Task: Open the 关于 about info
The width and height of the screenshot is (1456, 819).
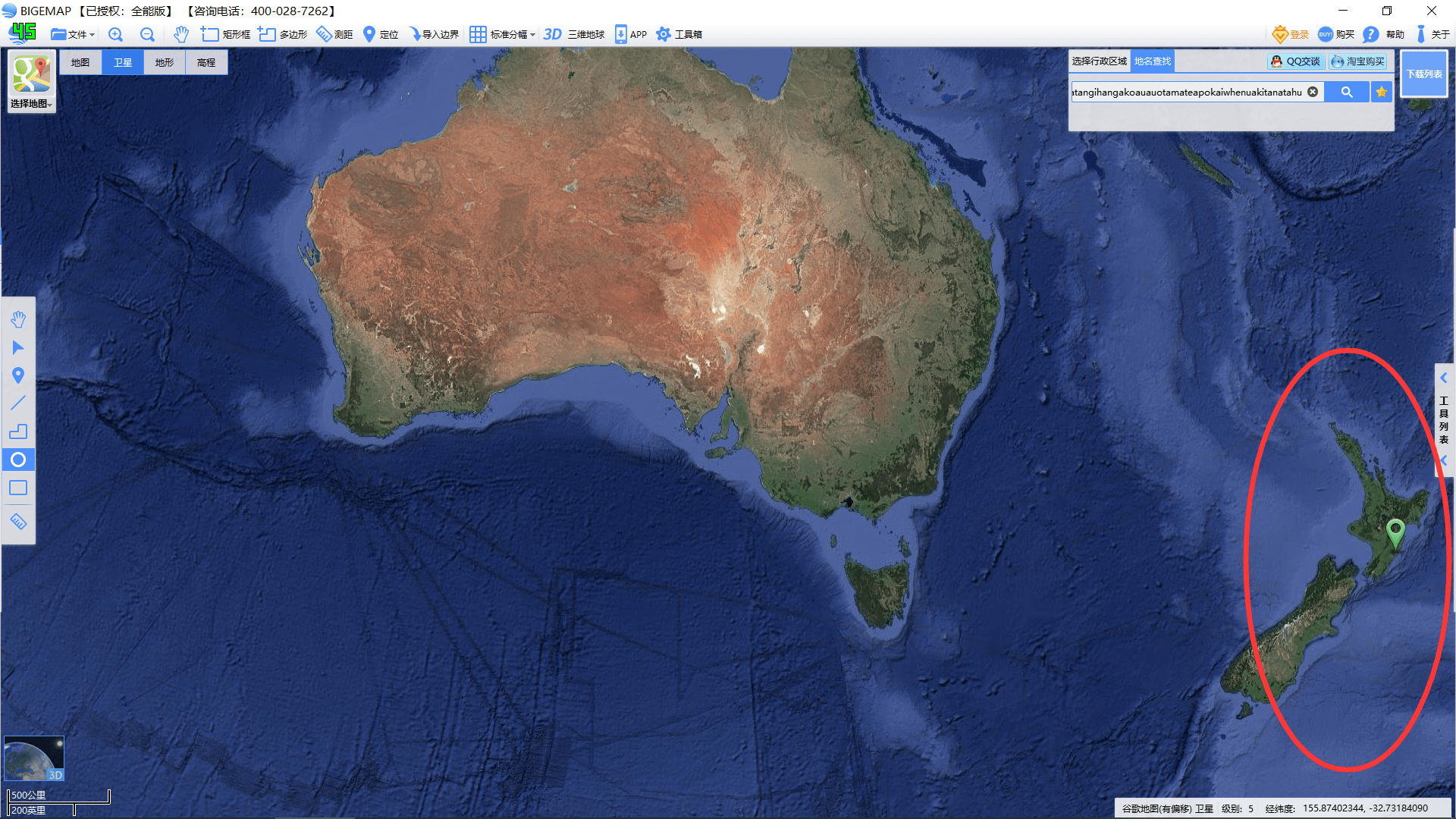Action: [x=1432, y=34]
